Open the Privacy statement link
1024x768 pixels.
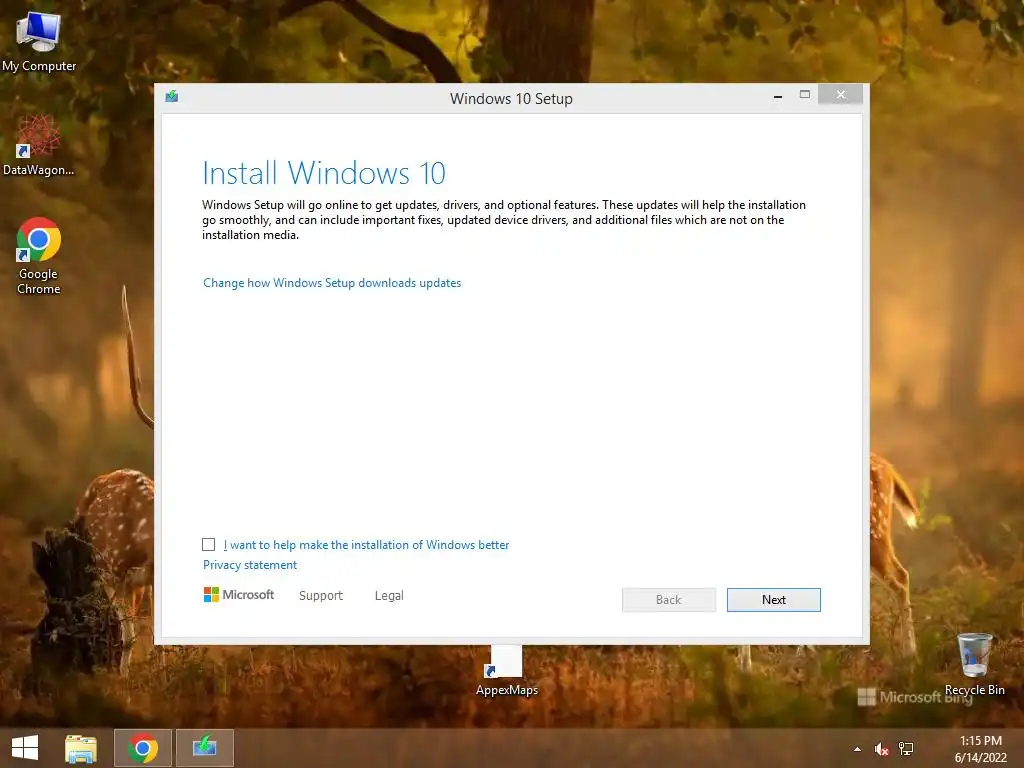point(249,565)
